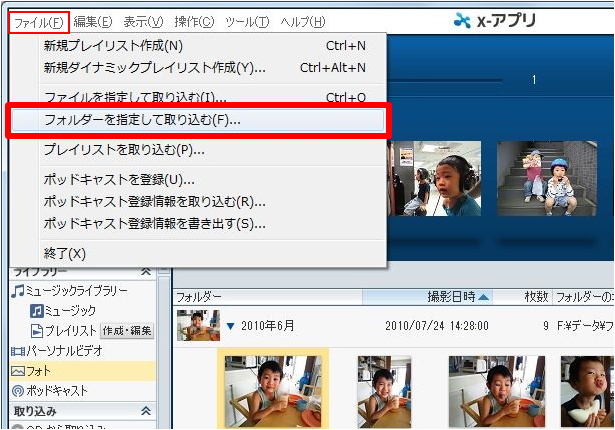Select 新規プレイリスト作成(N) from menu
This screenshot has height=430, width=615.
(x=113, y=45)
